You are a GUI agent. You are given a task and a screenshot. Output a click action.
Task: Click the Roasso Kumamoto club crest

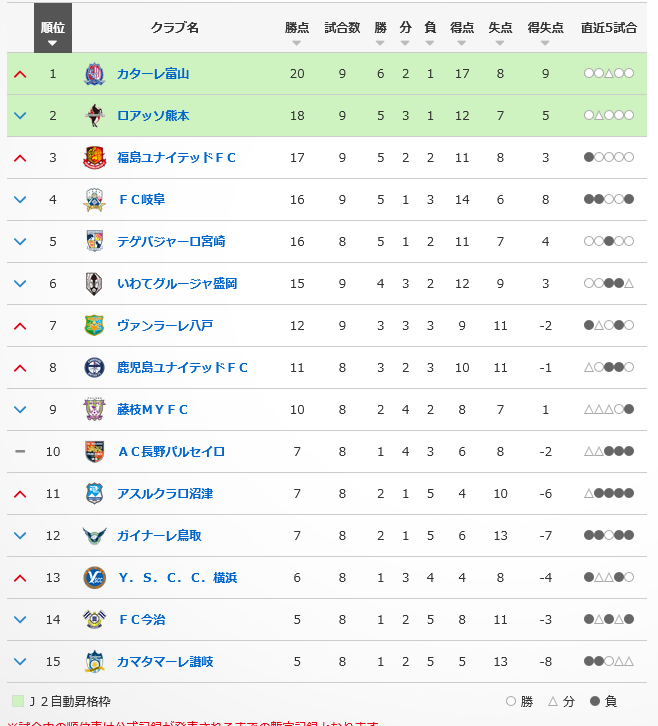click(94, 116)
